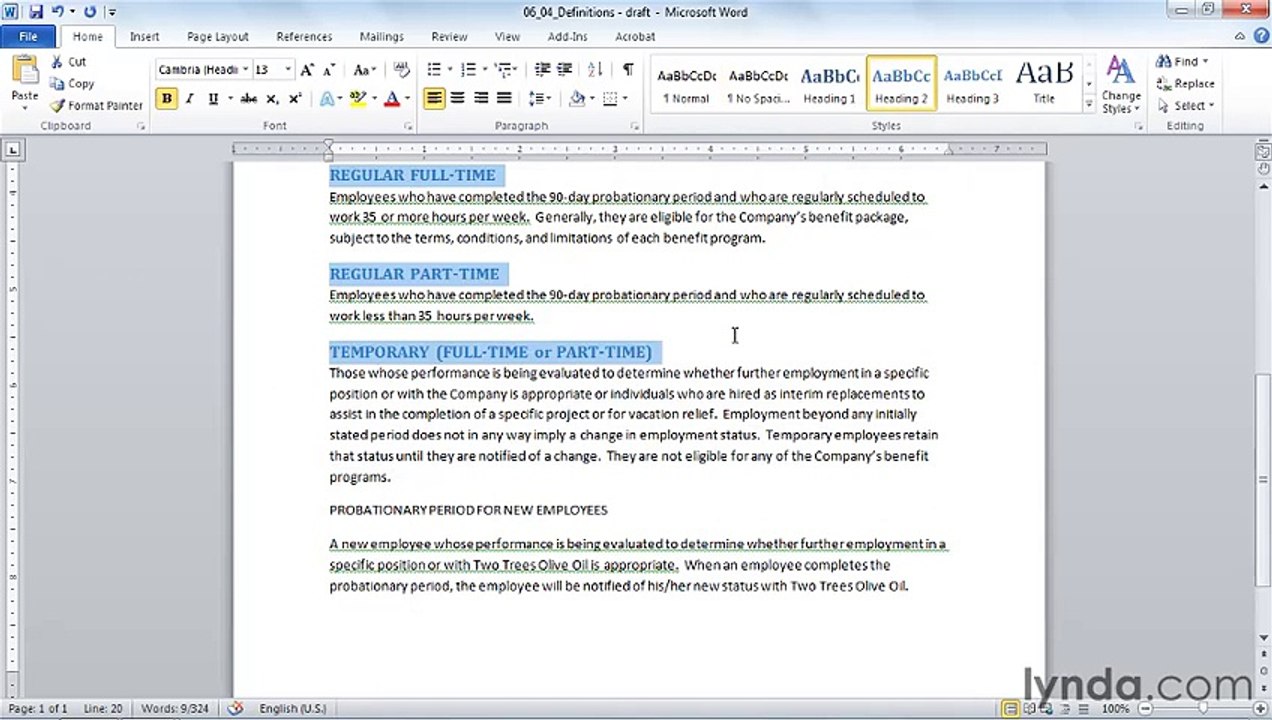Apply Heading 3 style
The height and width of the screenshot is (720, 1272).
click(972, 84)
